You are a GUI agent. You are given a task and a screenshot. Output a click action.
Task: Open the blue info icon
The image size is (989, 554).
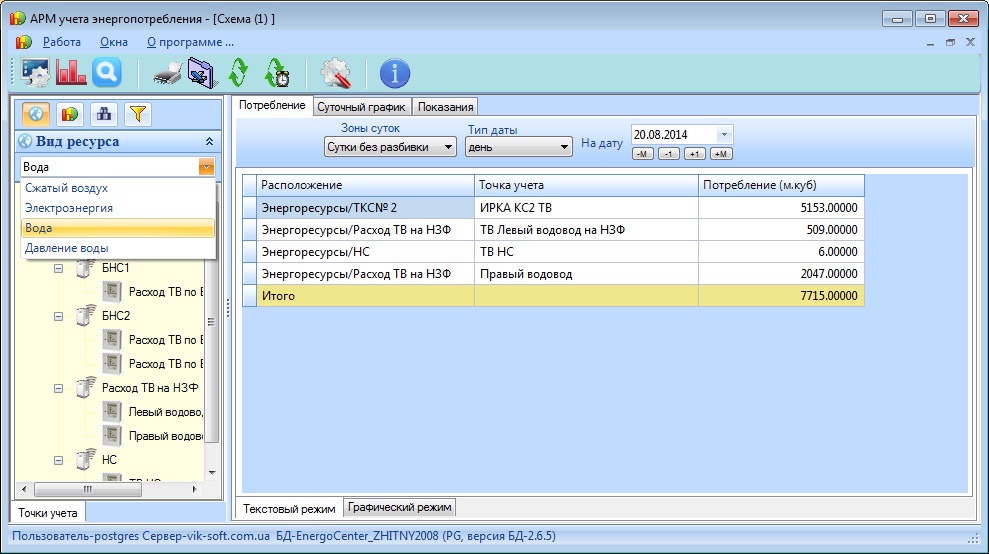394,72
